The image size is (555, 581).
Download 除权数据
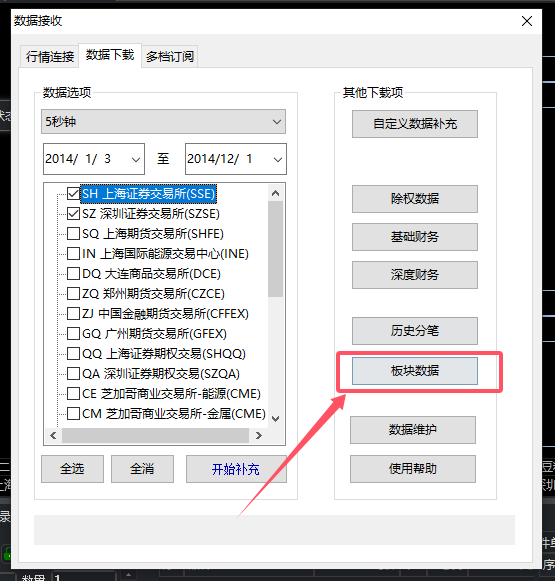click(x=415, y=199)
